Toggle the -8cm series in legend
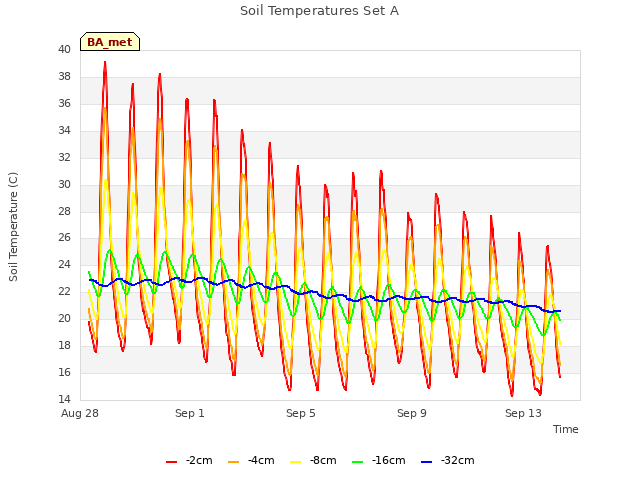This screenshot has width=640, height=480. [313, 461]
